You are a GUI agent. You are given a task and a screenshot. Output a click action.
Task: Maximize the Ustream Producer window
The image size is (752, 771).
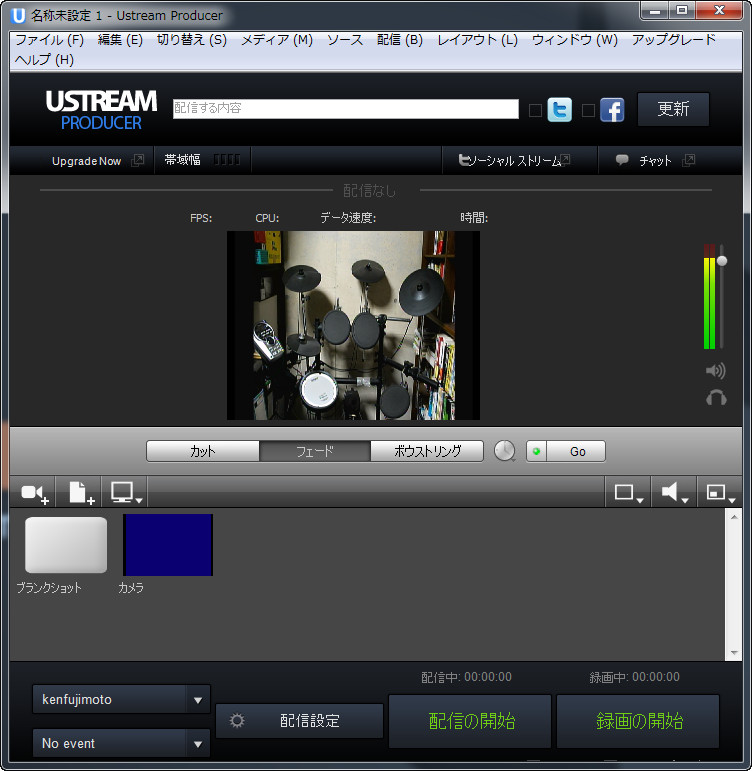[x=682, y=10]
